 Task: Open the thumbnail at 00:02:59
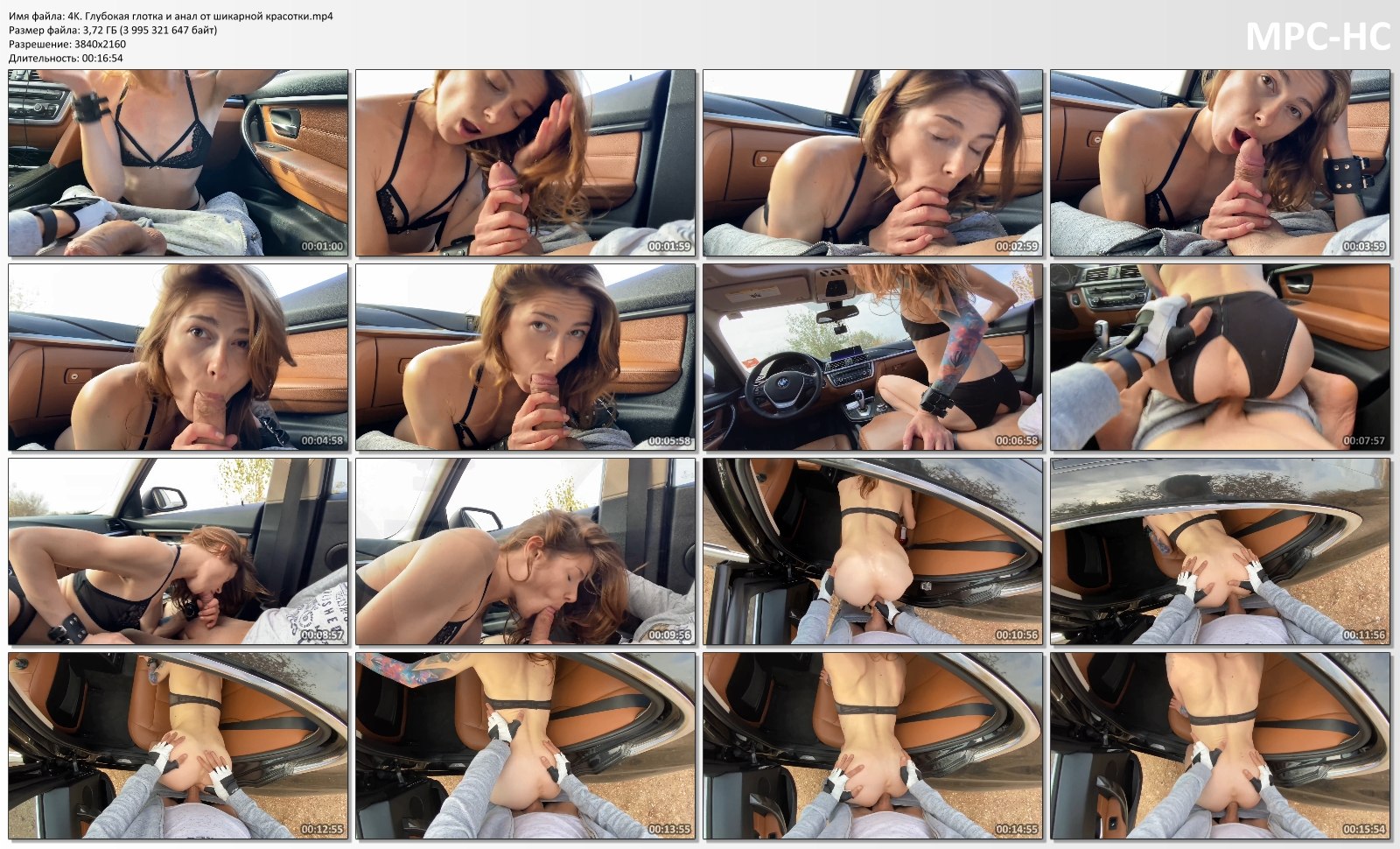click(872, 163)
